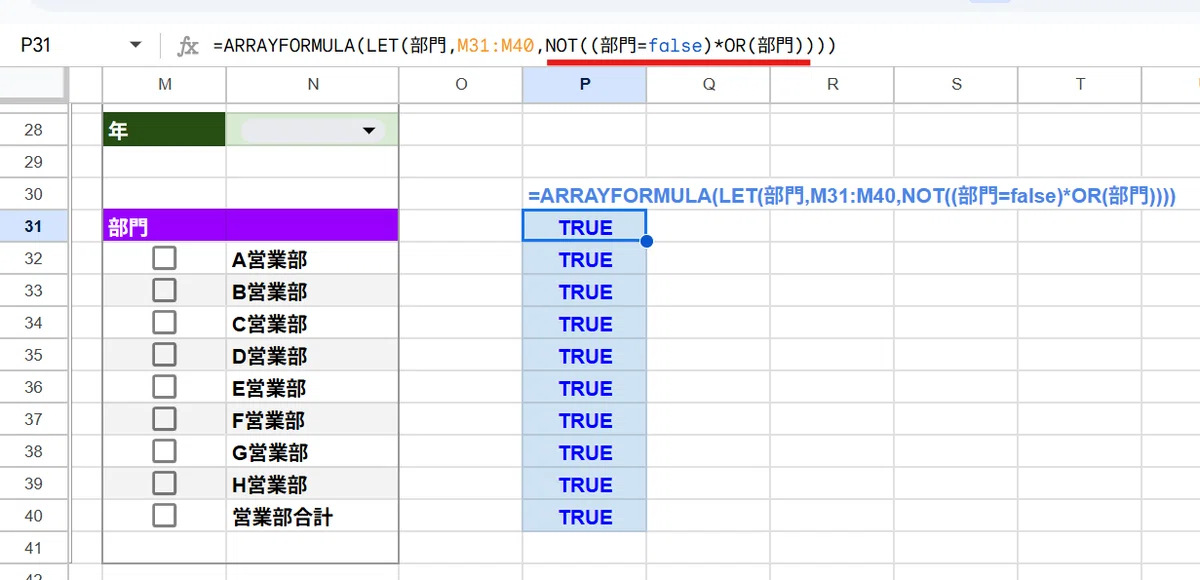The image size is (1200, 580).
Task: Click the 営業部合計 cell
Action: pyautogui.click(x=313, y=516)
